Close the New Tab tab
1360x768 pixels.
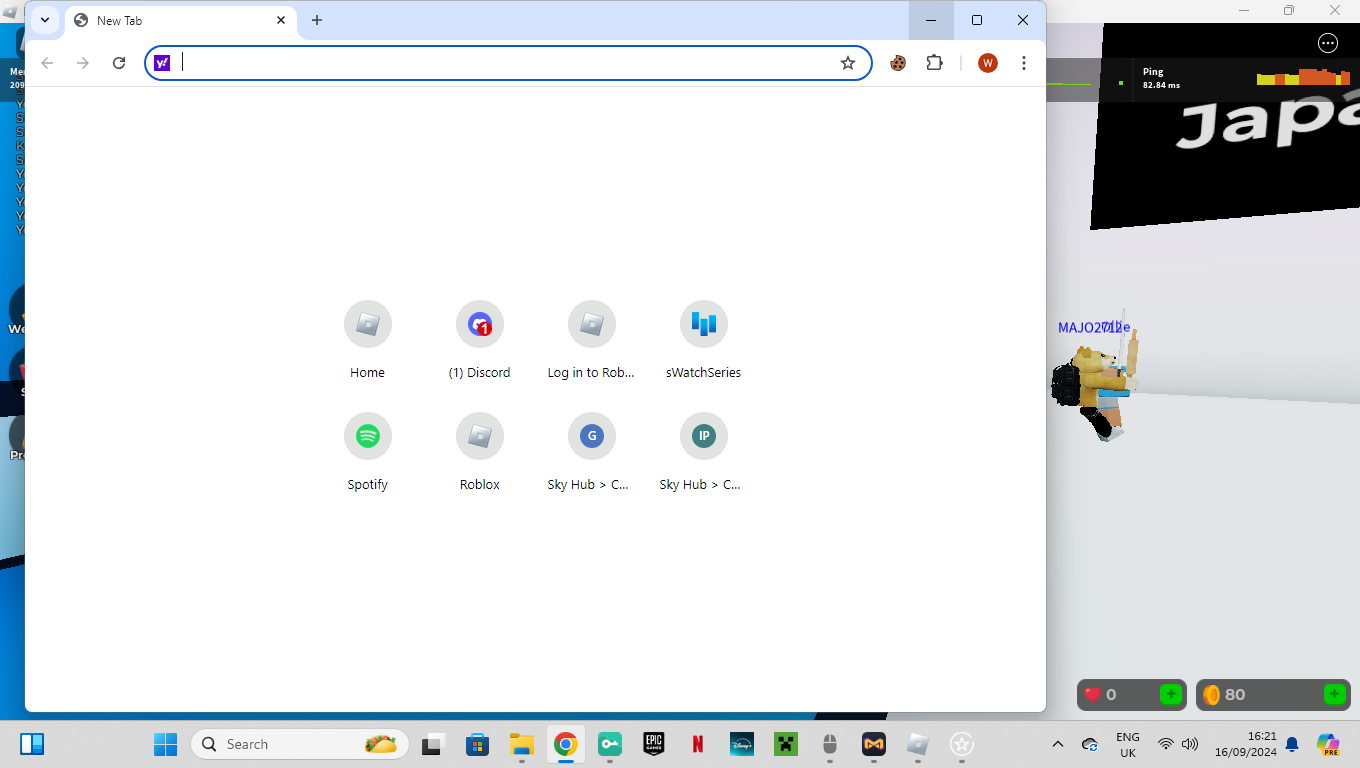(281, 20)
